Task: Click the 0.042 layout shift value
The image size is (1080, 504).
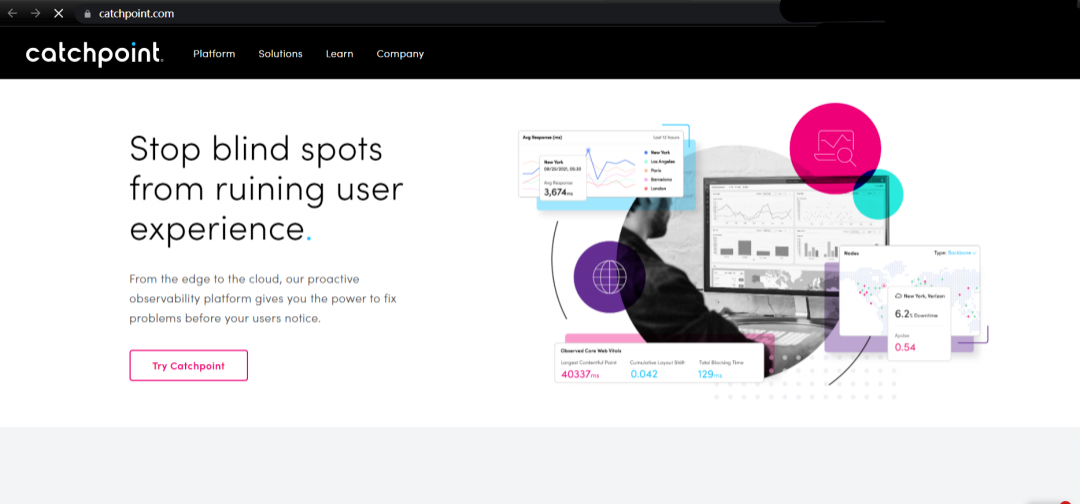Action: click(x=644, y=374)
